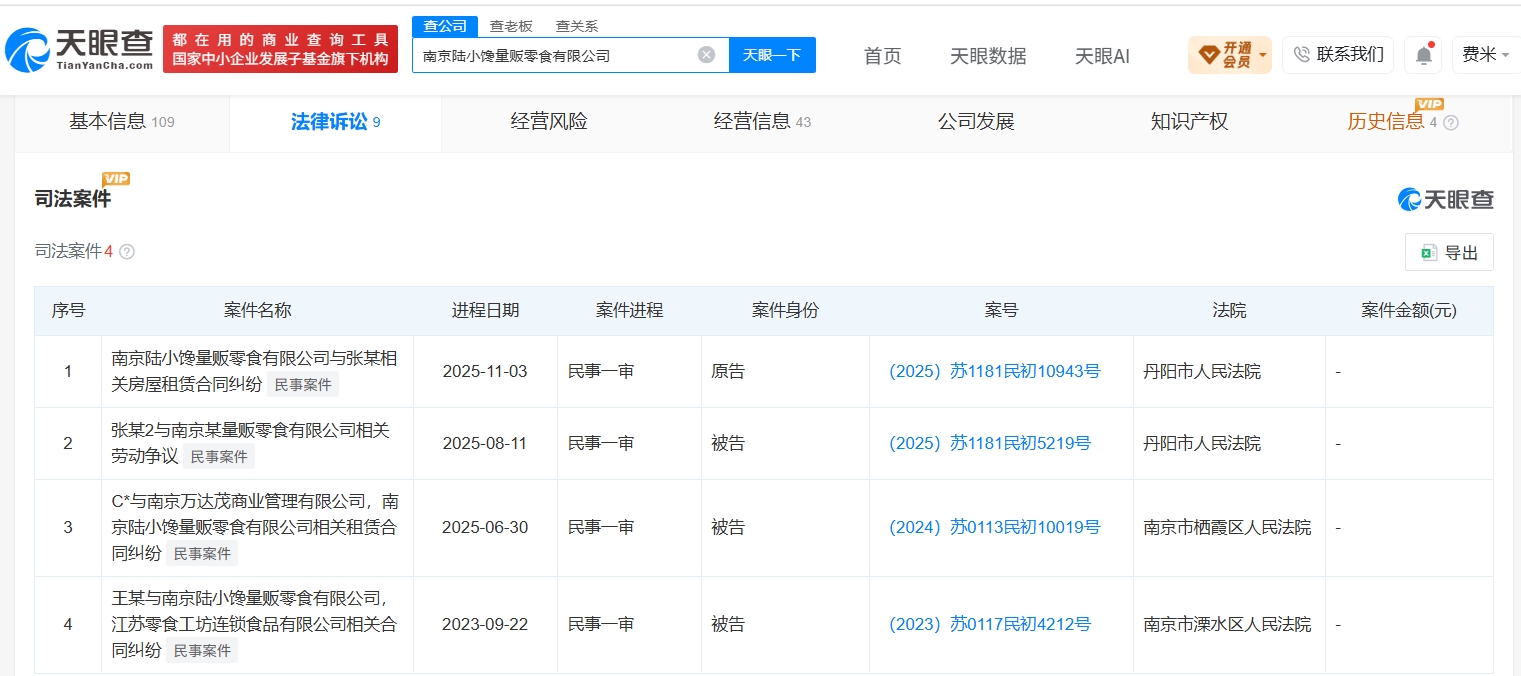Click the 序号 column header
Screen dimensions: 1521x676
coord(68,310)
